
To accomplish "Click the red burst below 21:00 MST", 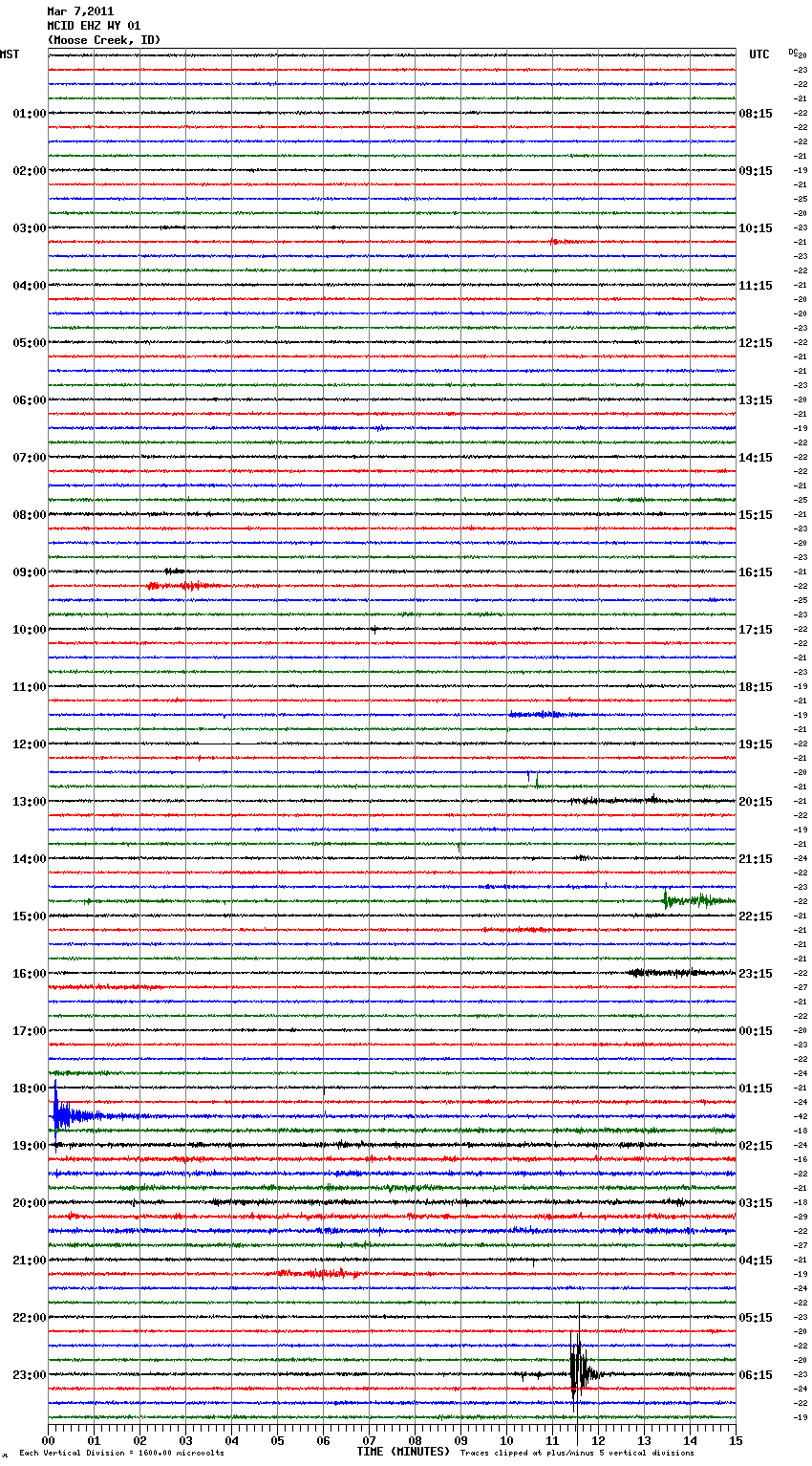I will click(320, 1273).
